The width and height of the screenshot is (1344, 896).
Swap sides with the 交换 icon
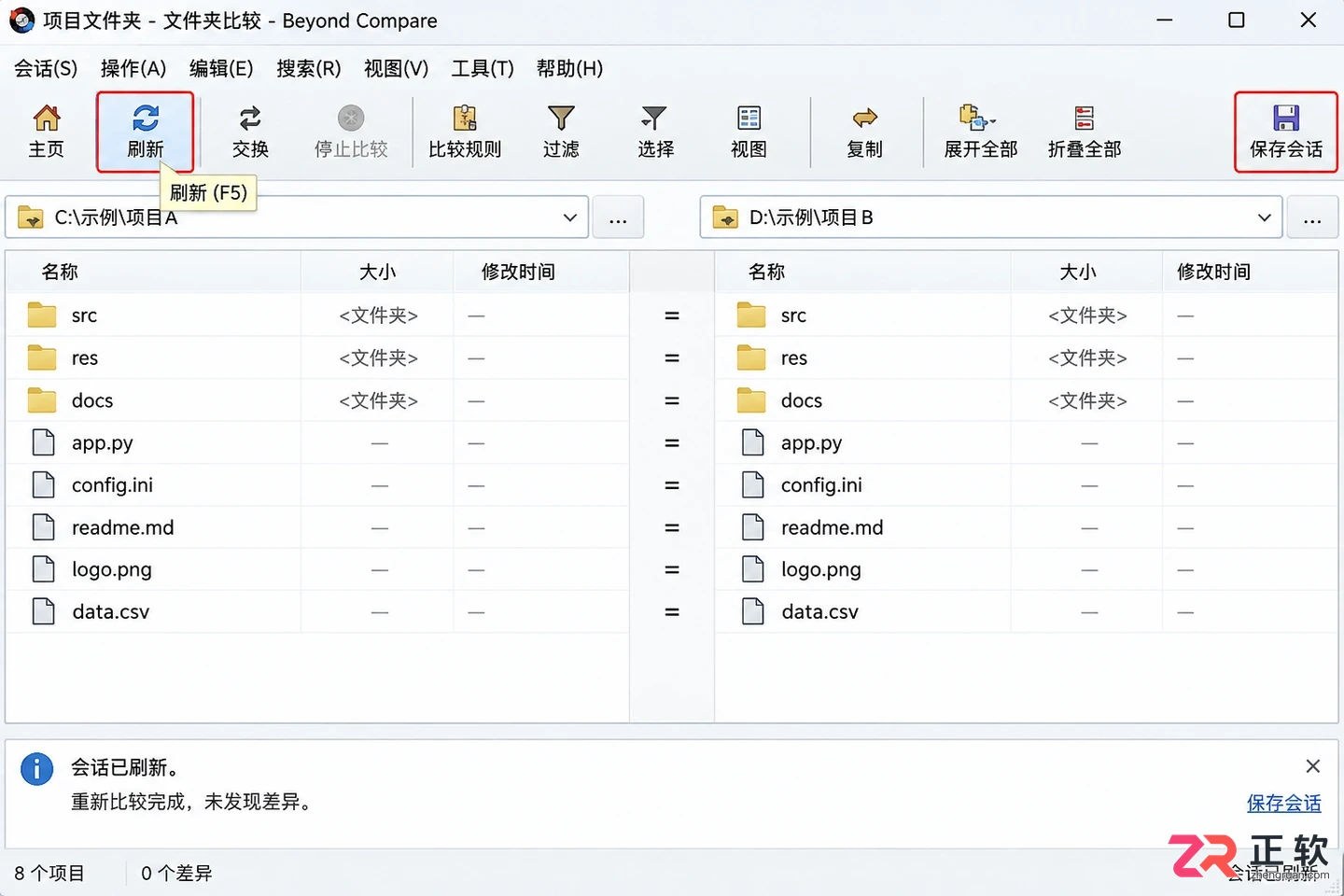pyautogui.click(x=250, y=132)
